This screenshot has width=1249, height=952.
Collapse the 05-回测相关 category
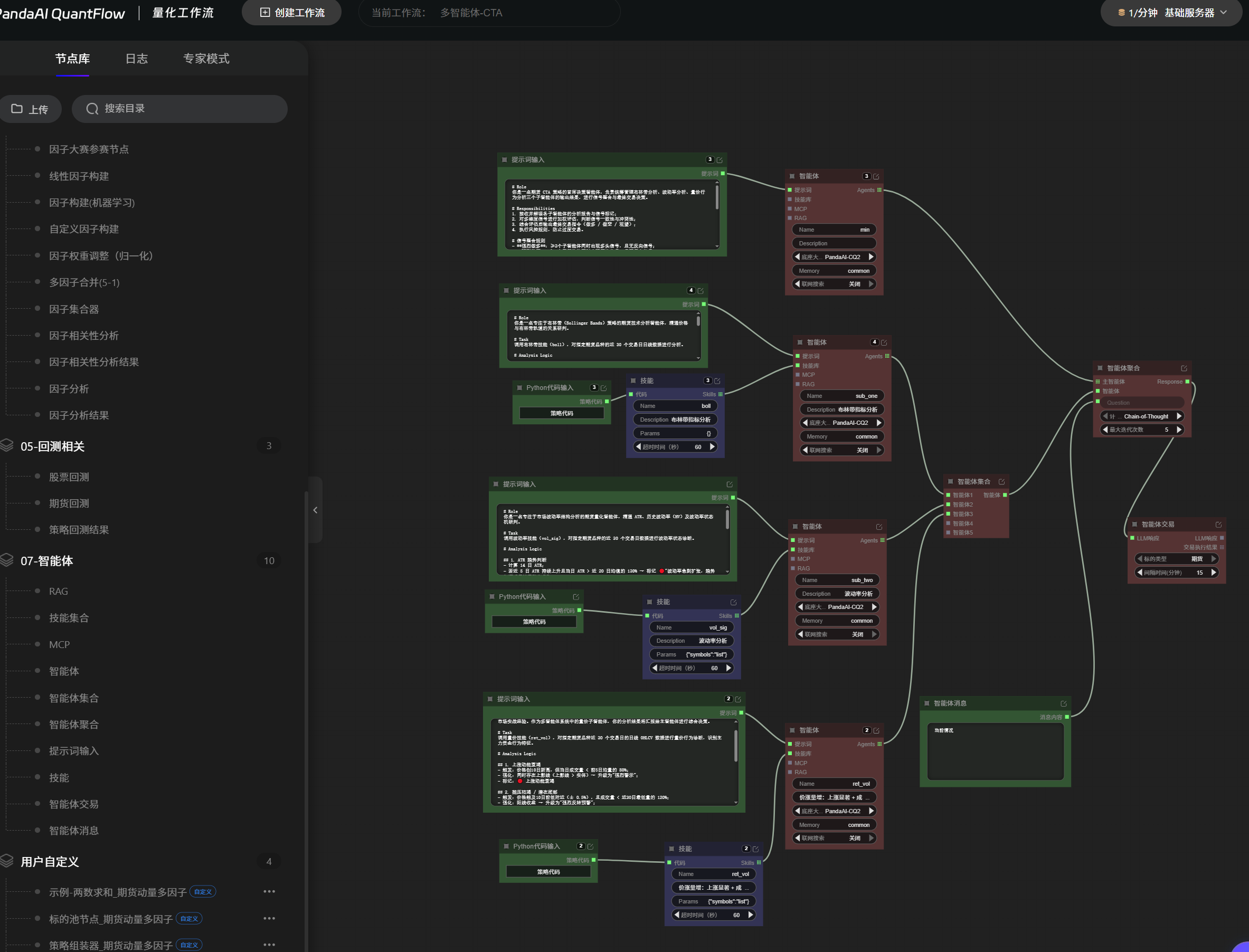(52, 446)
